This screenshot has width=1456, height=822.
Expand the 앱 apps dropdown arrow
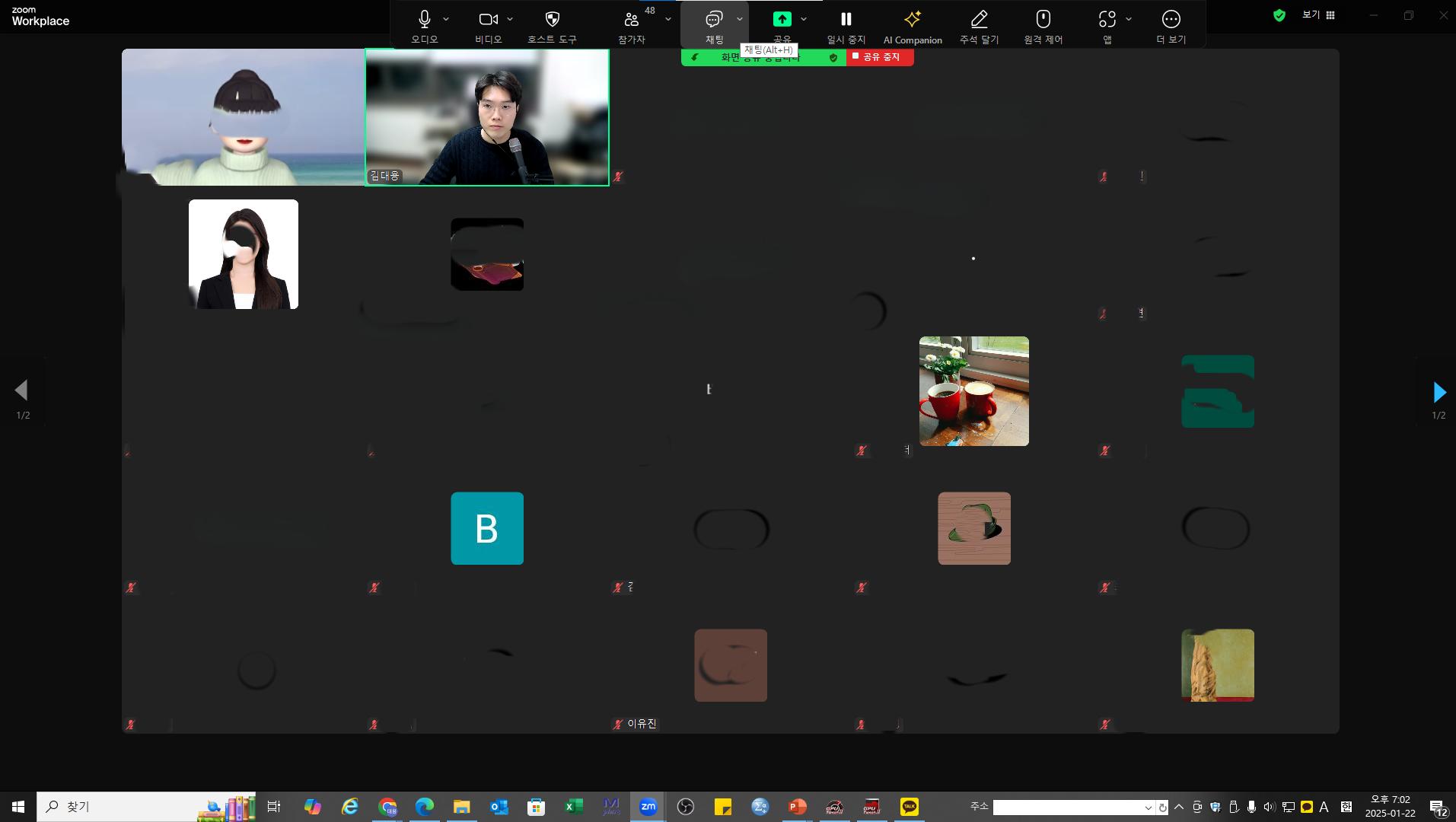coord(1129,19)
